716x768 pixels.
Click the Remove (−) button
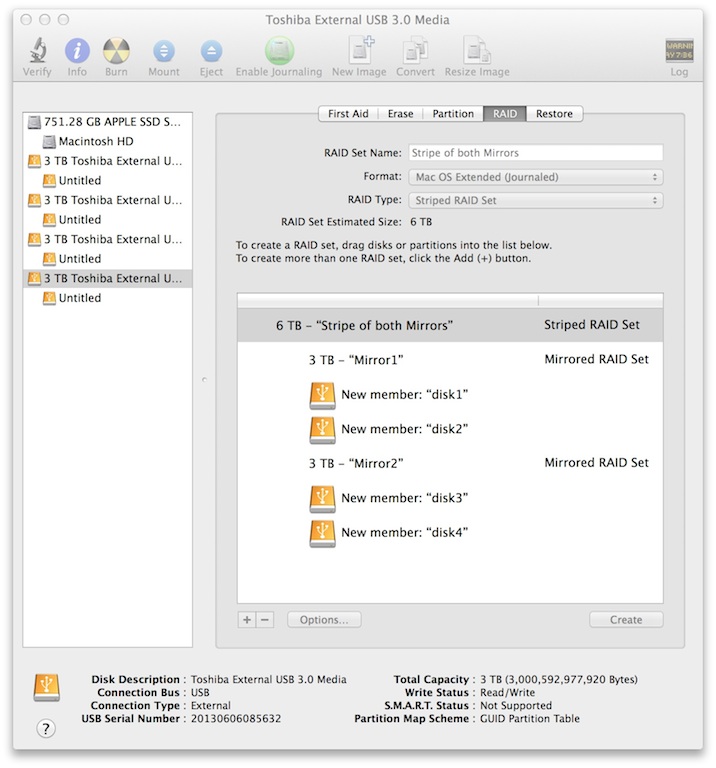pyautogui.click(x=265, y=620)
